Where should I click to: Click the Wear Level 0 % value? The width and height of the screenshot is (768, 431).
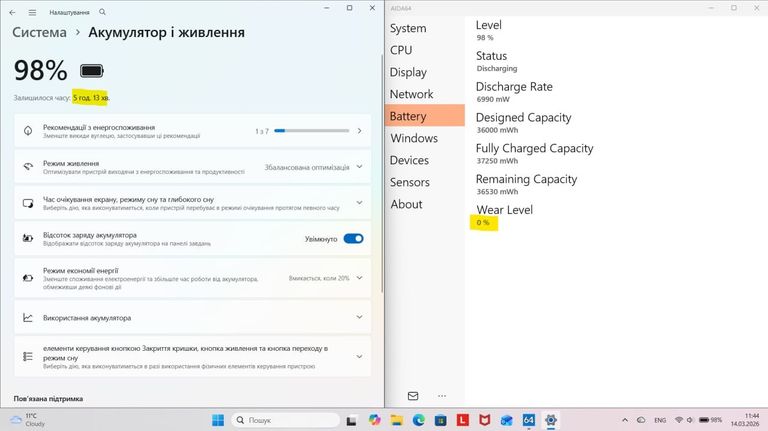click(x=483, y=222)
